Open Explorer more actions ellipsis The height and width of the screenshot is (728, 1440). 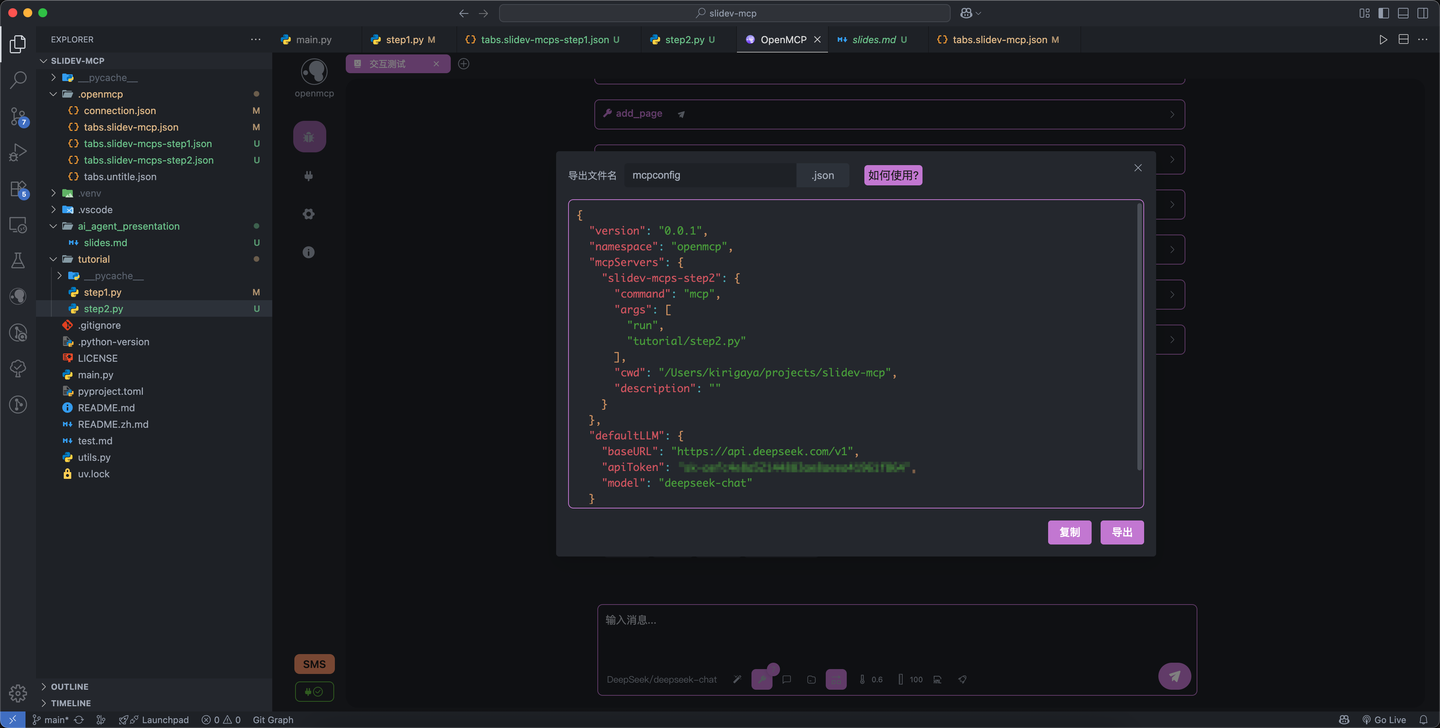tap(256, 40)
